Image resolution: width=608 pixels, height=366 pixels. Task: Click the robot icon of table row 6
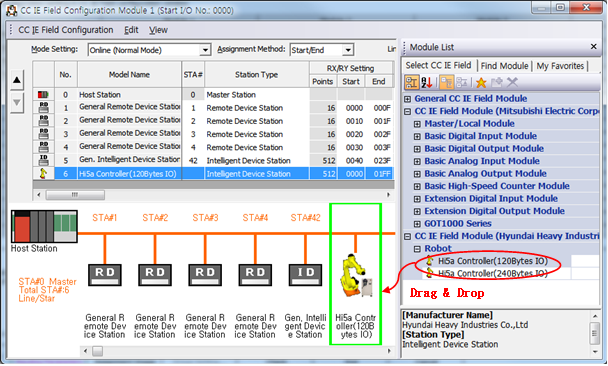[43, 173]
